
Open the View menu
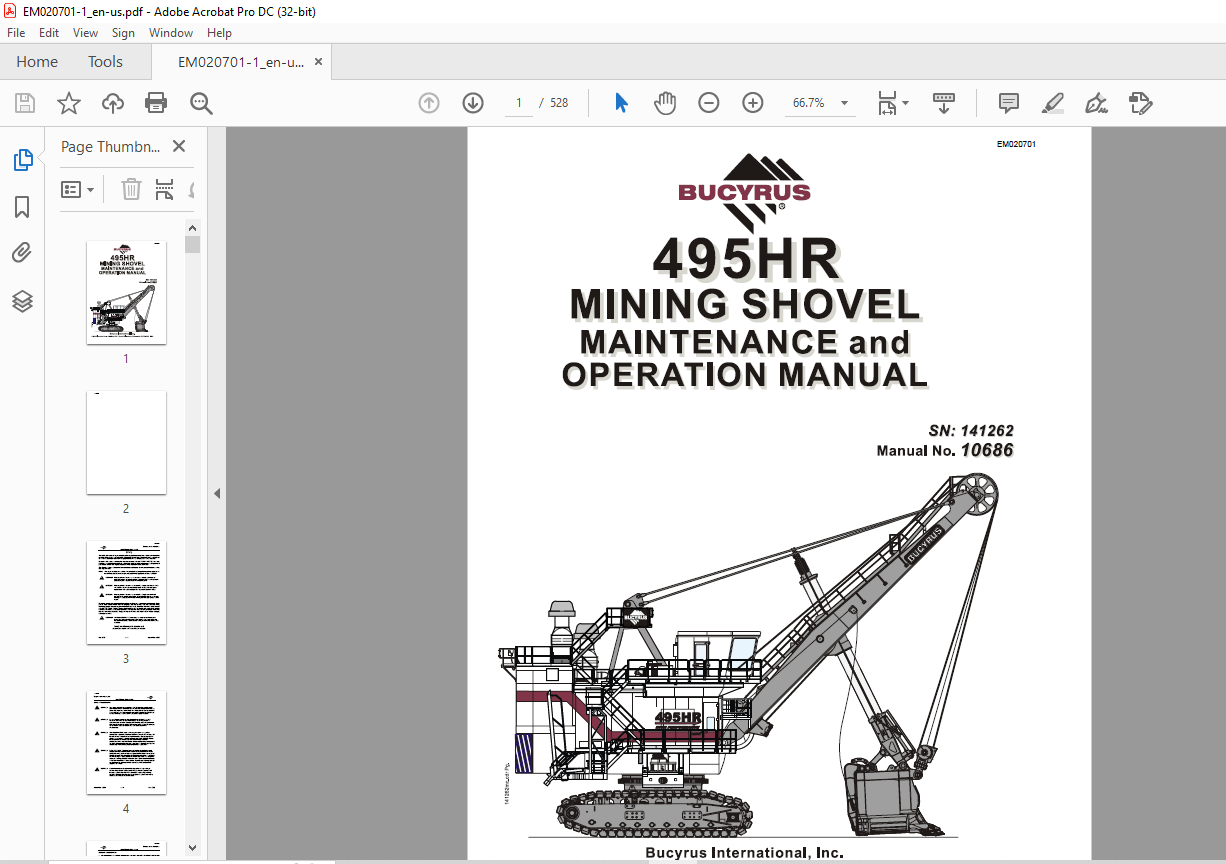(85, 33)
